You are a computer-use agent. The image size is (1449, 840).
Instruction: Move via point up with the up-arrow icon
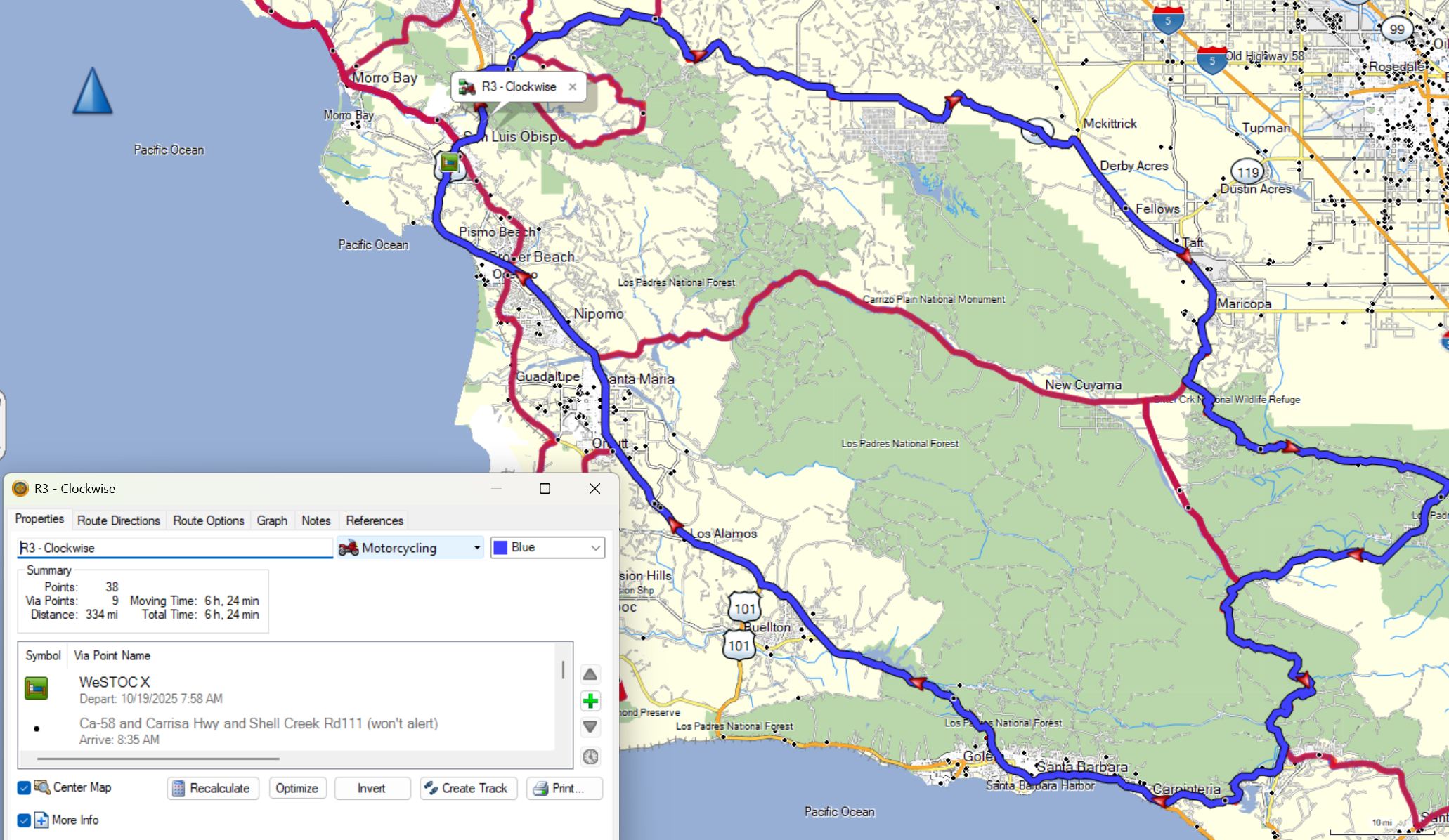point(590,675)
